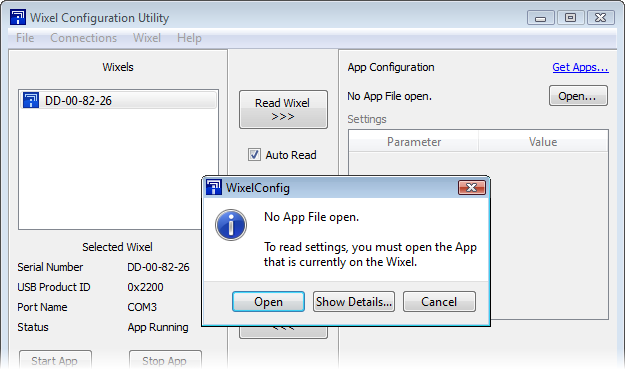The height and width of the screenshot is (369, 625).
Task: Click the blue information icon in dialog
Action: pos(231,225)
